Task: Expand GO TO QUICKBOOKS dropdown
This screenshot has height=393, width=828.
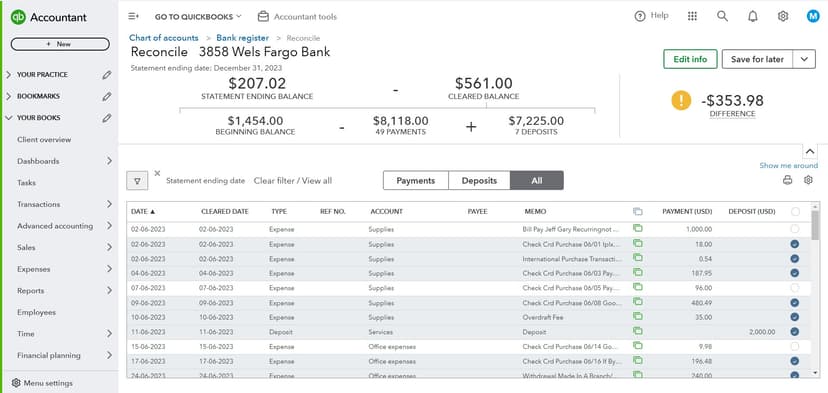Action: point(198,16)
